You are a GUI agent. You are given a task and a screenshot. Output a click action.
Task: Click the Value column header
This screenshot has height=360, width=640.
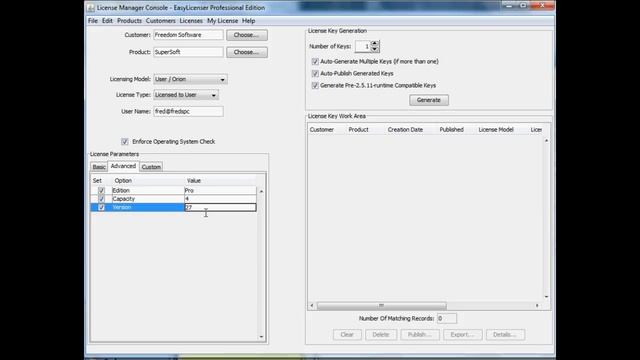click(193, 180)
